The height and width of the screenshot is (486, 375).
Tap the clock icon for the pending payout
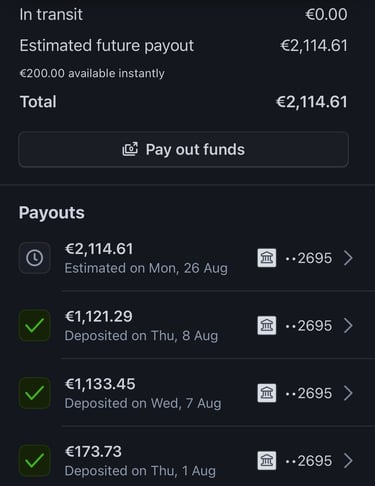click(x=35, y=258)
